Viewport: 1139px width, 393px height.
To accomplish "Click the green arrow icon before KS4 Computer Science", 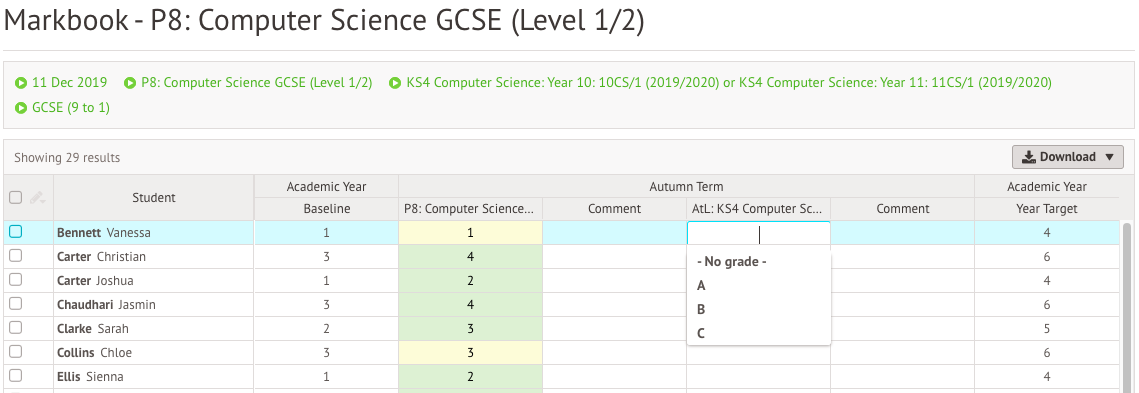I will tap(395, 83).
